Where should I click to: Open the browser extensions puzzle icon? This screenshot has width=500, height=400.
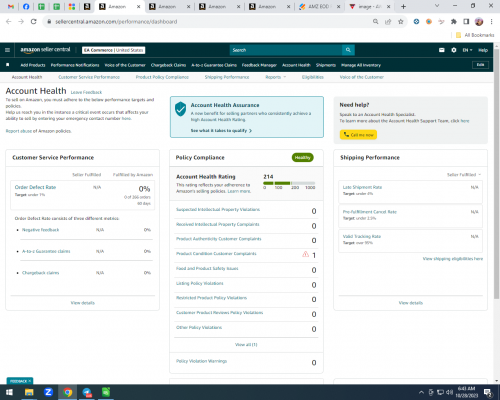[x=454, y=22]
